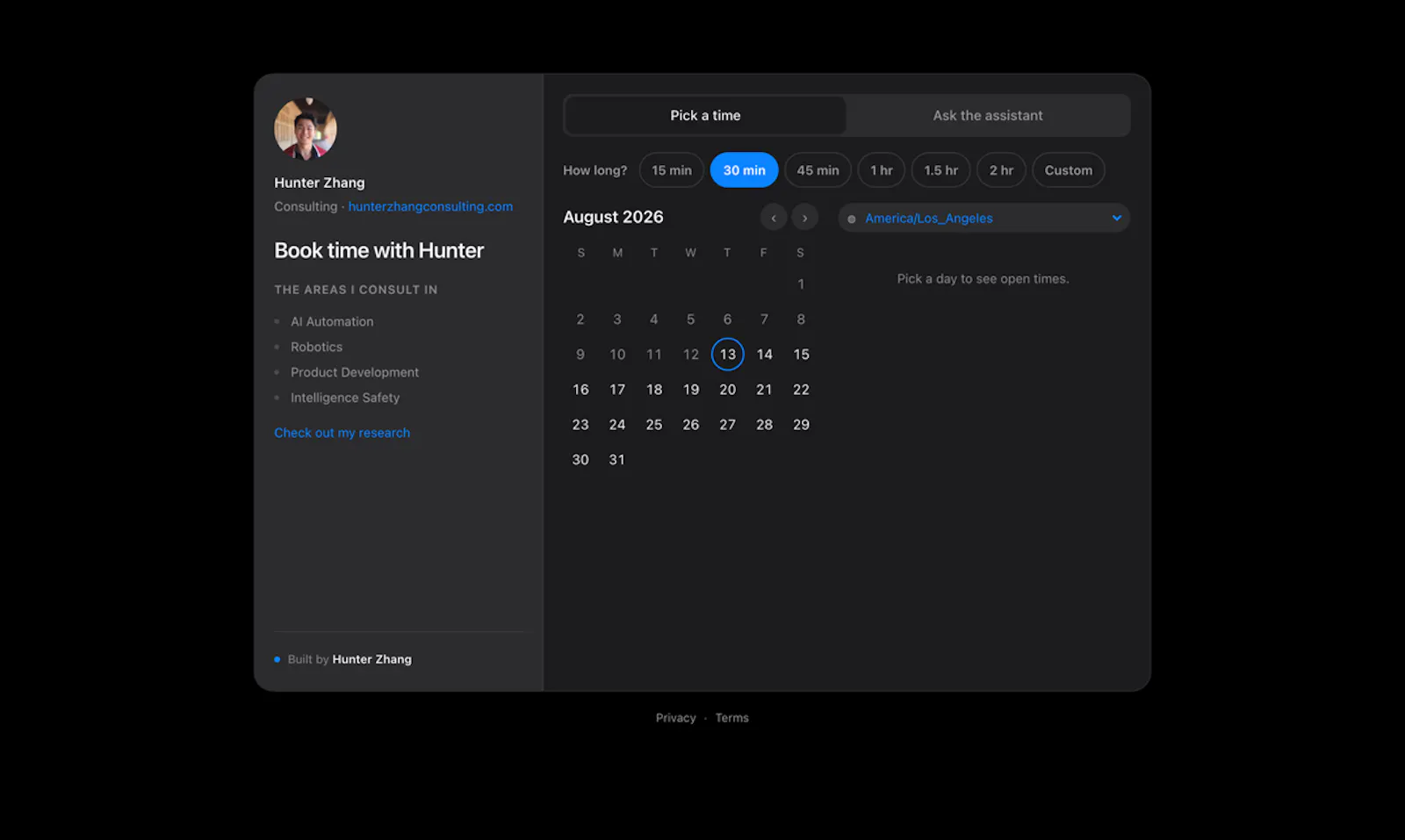The height and width of the screenshot is (840, 1405).
Task: Click the How long? label
Action: tap(595, 170)
